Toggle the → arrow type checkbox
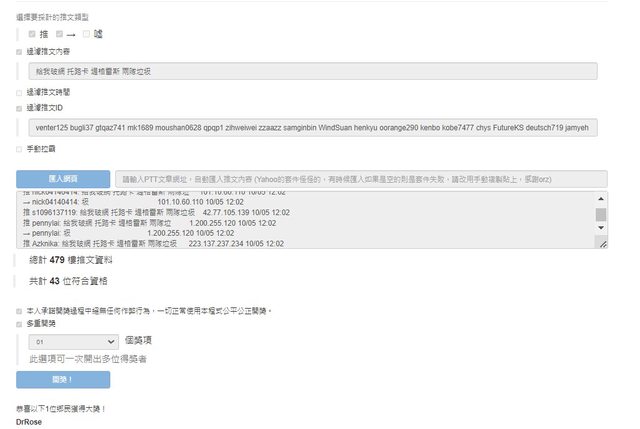640x429 pixels. click(59, 34)
